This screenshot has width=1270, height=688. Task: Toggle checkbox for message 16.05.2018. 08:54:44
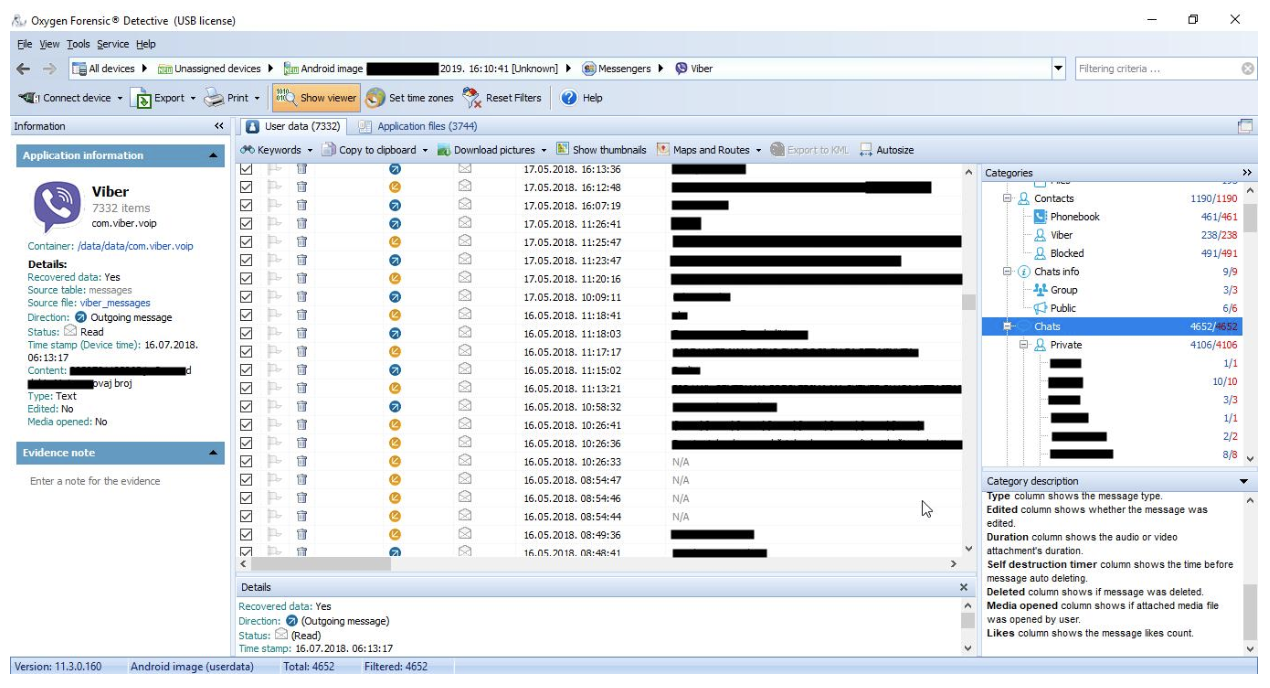(x=246, y=516)
